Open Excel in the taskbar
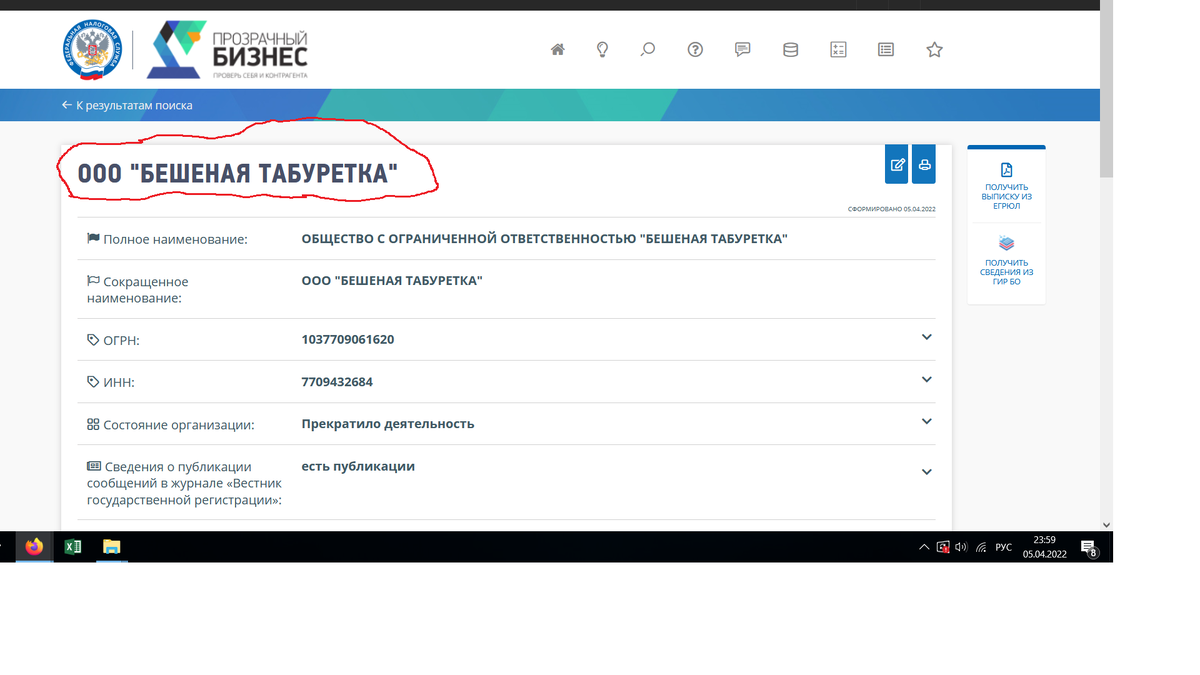Screen dimensions: 1200x675 click(x=73, y=547)
